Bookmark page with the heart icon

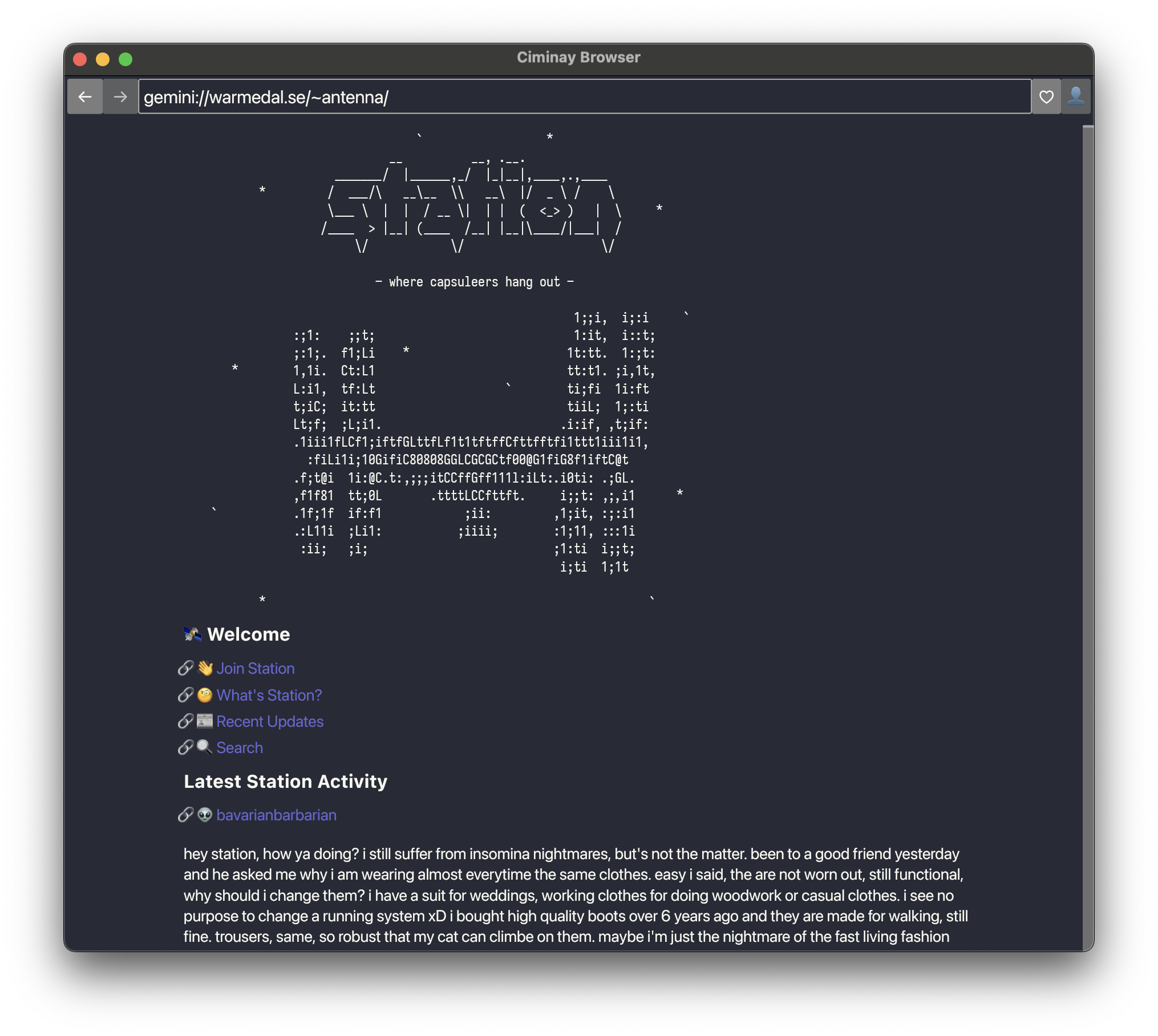pos(1046,97)
